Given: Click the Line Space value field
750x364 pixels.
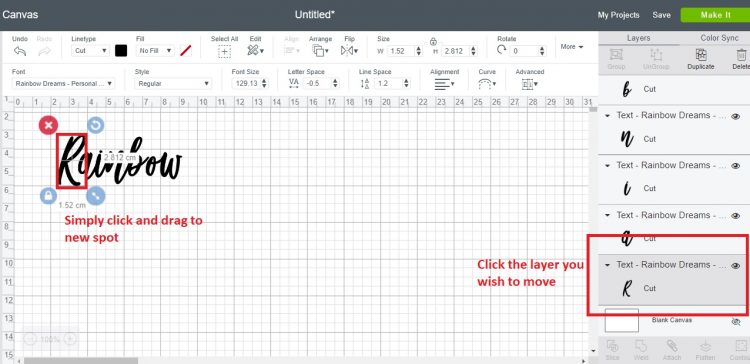Looking at the screenshot, I should point(388,83).
